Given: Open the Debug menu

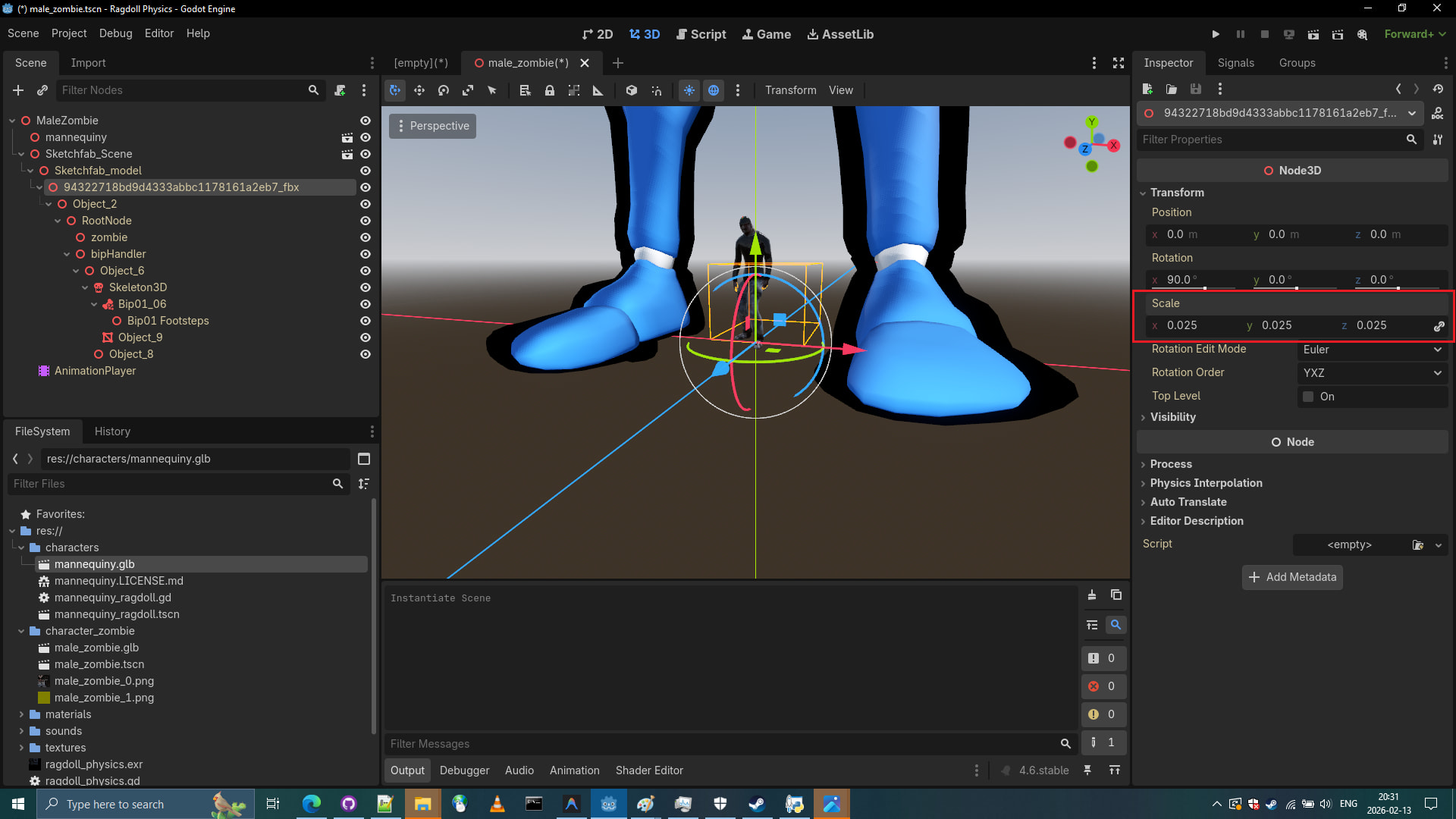Looking at the screenshot, I should pos(115,33).
